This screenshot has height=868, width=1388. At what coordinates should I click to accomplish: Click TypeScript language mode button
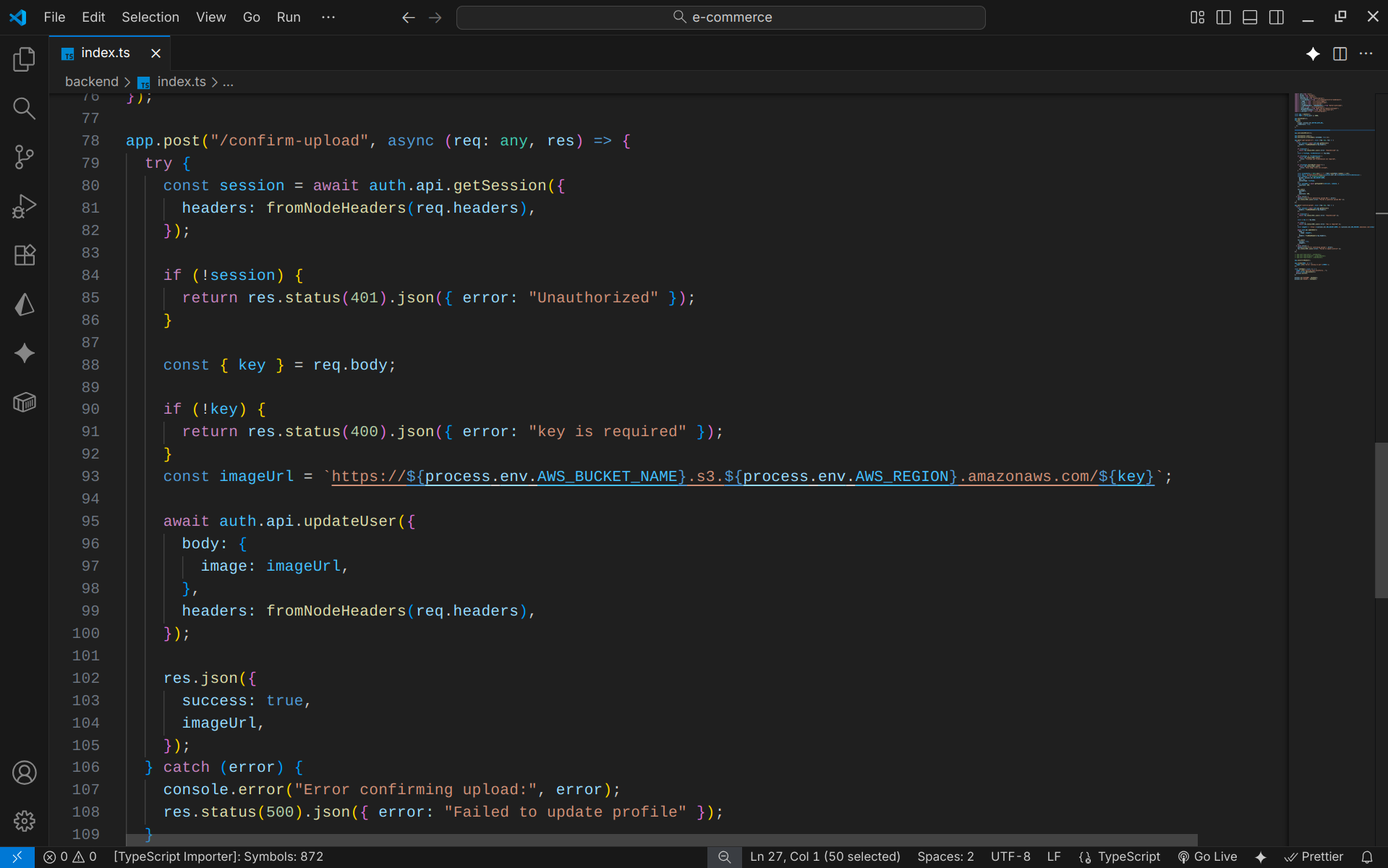point(1128,857)
